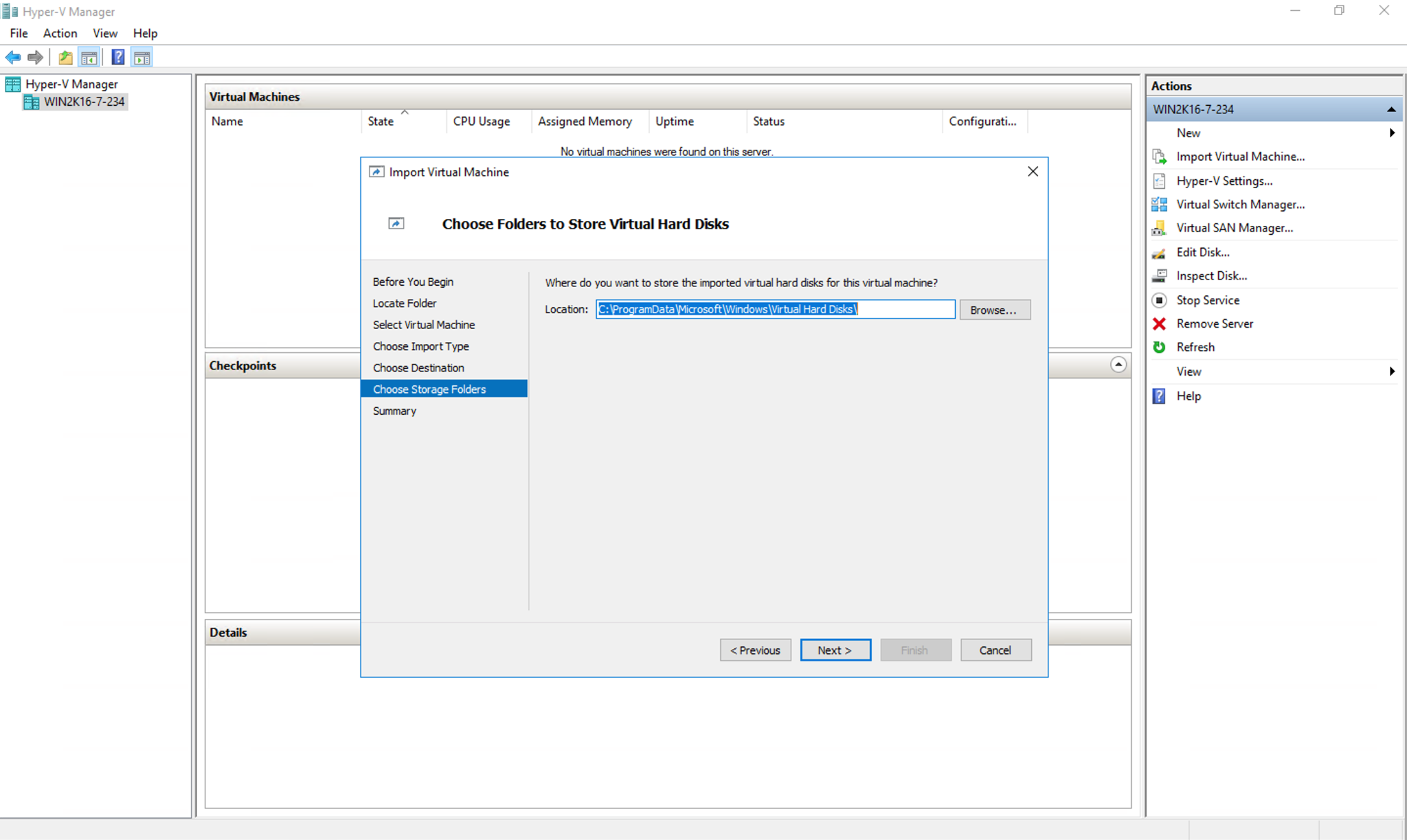1407x840 pixels.
Task: Click the red Remove Server X icon
Action: (x=1160, y=323)
